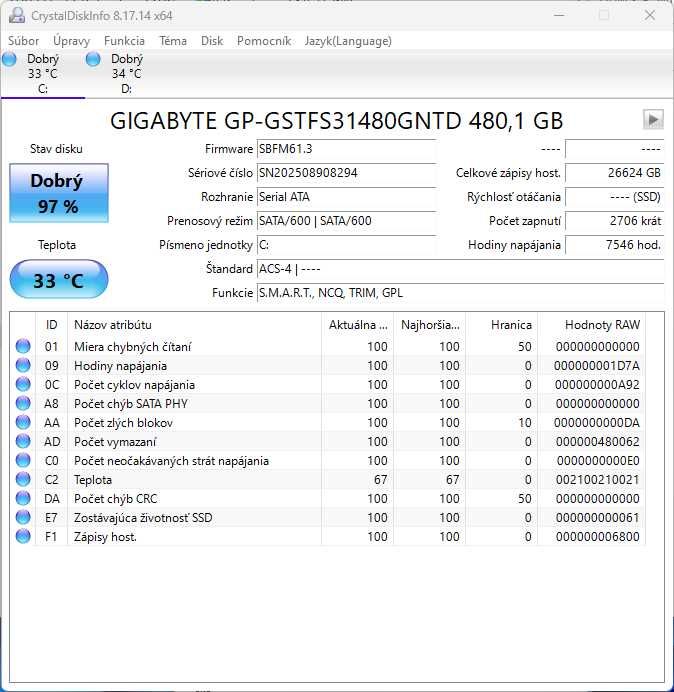
Task: Click the Hodnoty RAW column header
Action: click(x=591, y=325)
